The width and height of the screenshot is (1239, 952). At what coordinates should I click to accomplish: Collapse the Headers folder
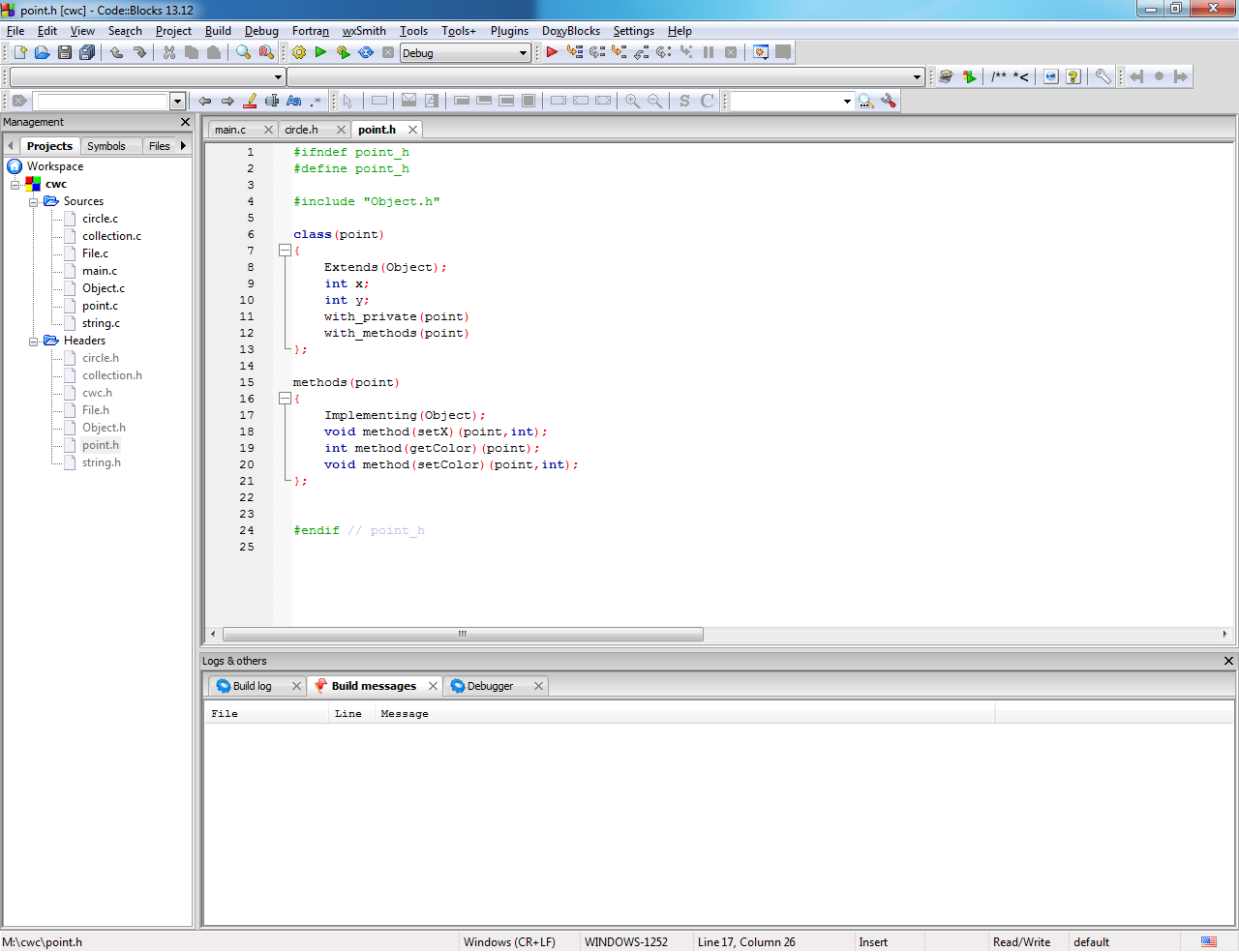pyautogui.click(x=33, y=341)
